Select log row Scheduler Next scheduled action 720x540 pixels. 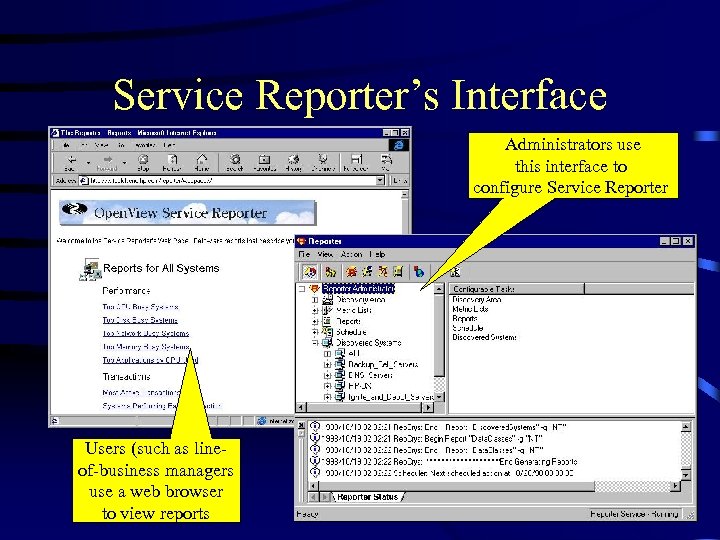pyautogui.click(x=442, y=473)
